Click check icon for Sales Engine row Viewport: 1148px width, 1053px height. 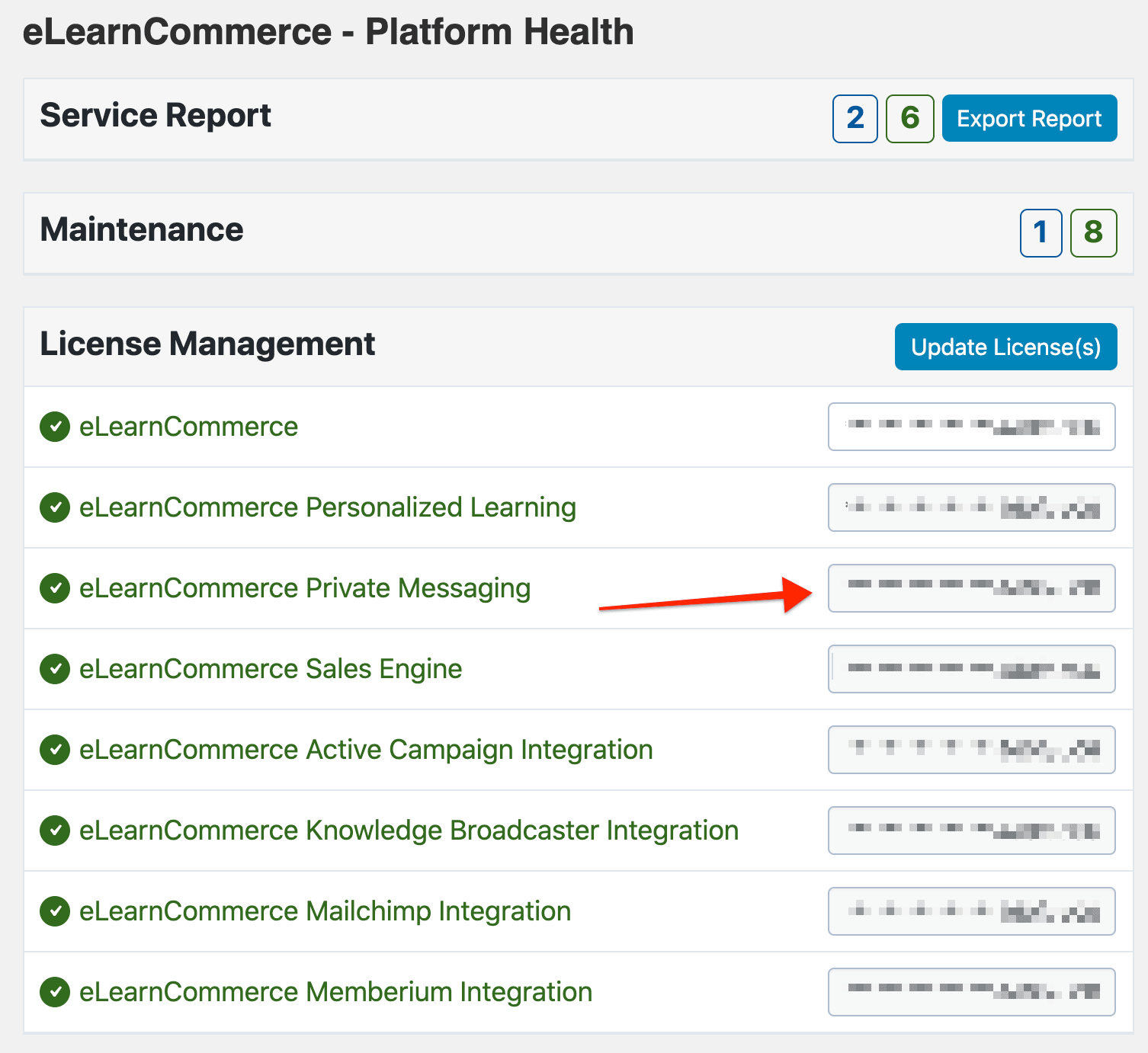click(55, 669)
